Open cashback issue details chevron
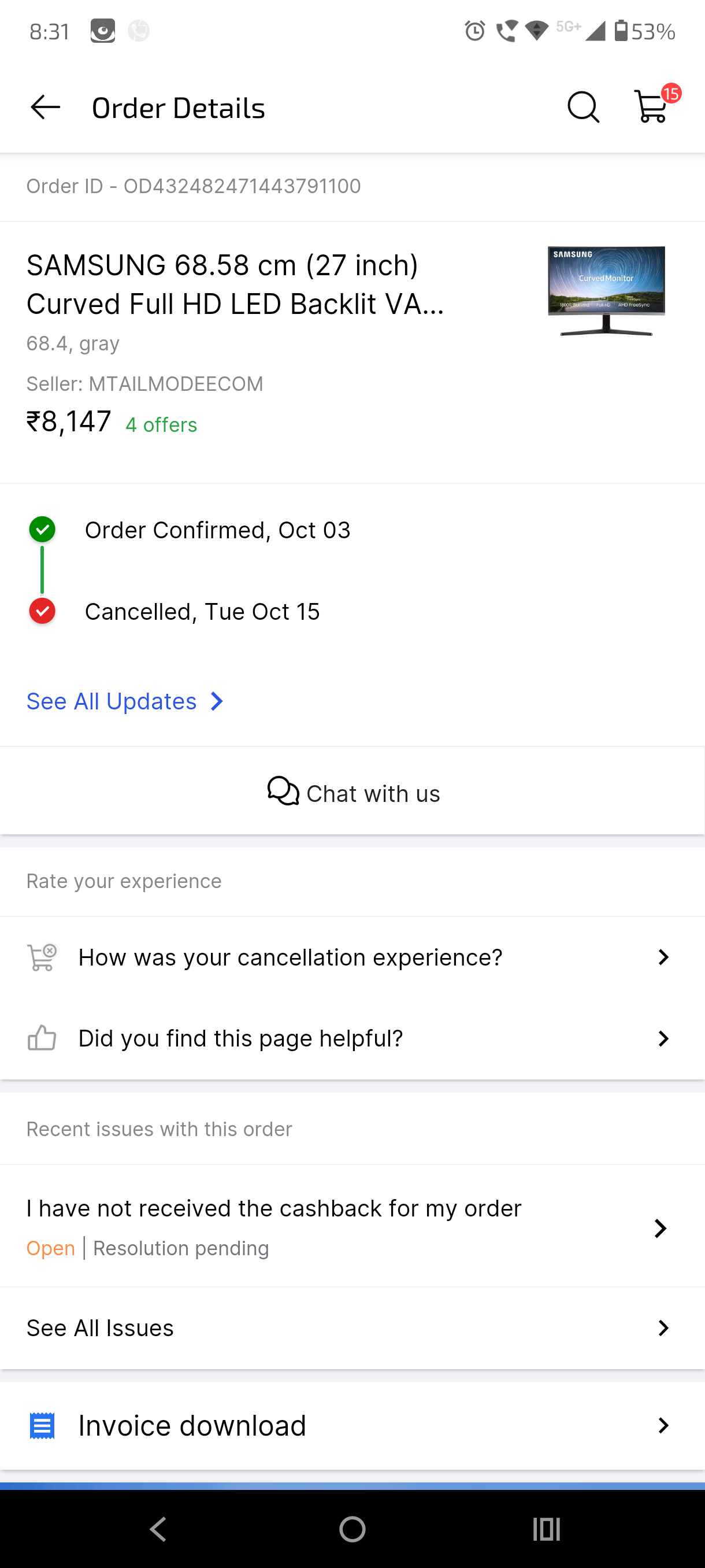The image size is (705, 1568). point(660,1227)
